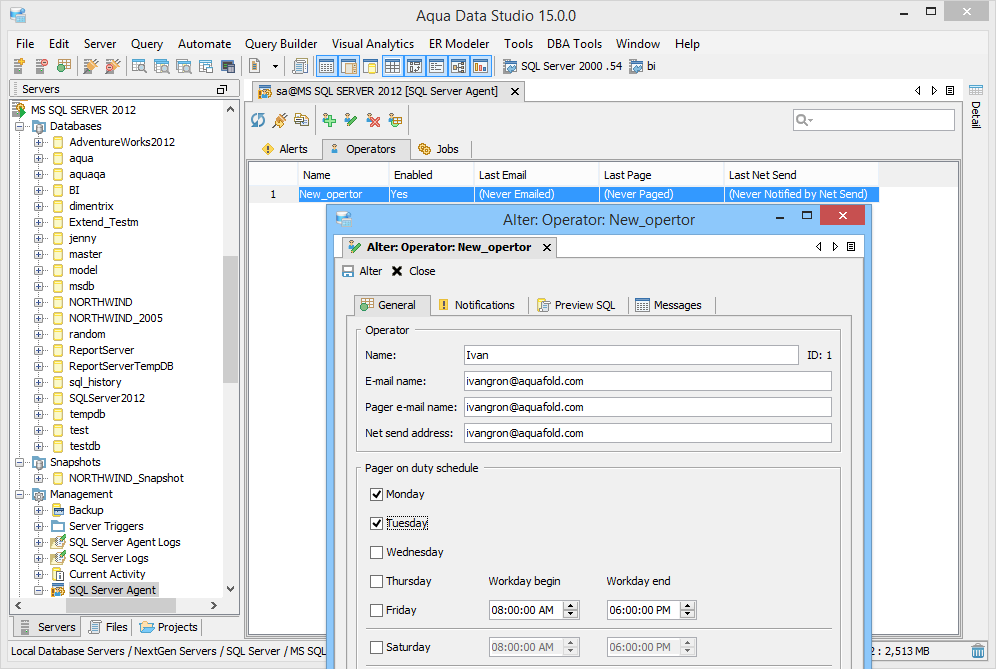This screenshot has height=669, width=996.
Task: Click the grid table view icon in the toolbar
Action: (393, 65)
